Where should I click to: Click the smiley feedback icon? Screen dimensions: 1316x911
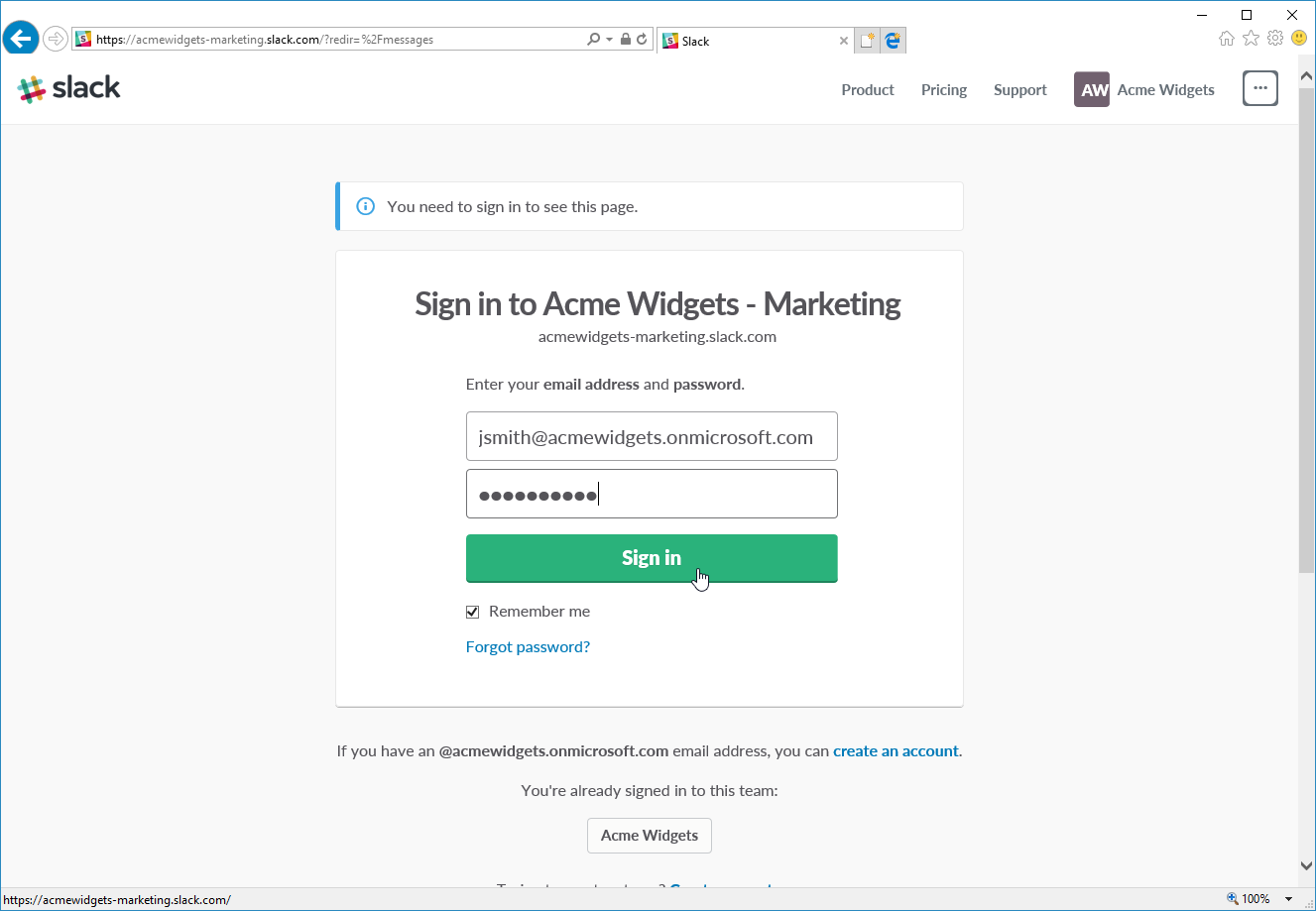tap(1299, 39)
